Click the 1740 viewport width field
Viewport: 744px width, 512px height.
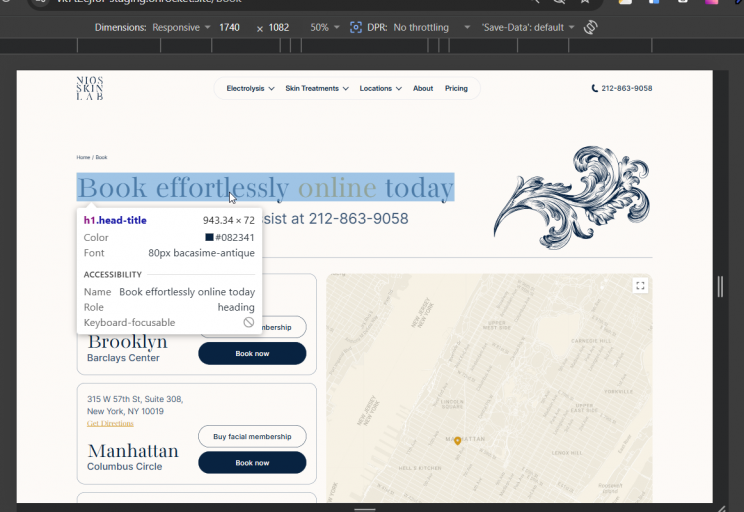click(230, 28)
